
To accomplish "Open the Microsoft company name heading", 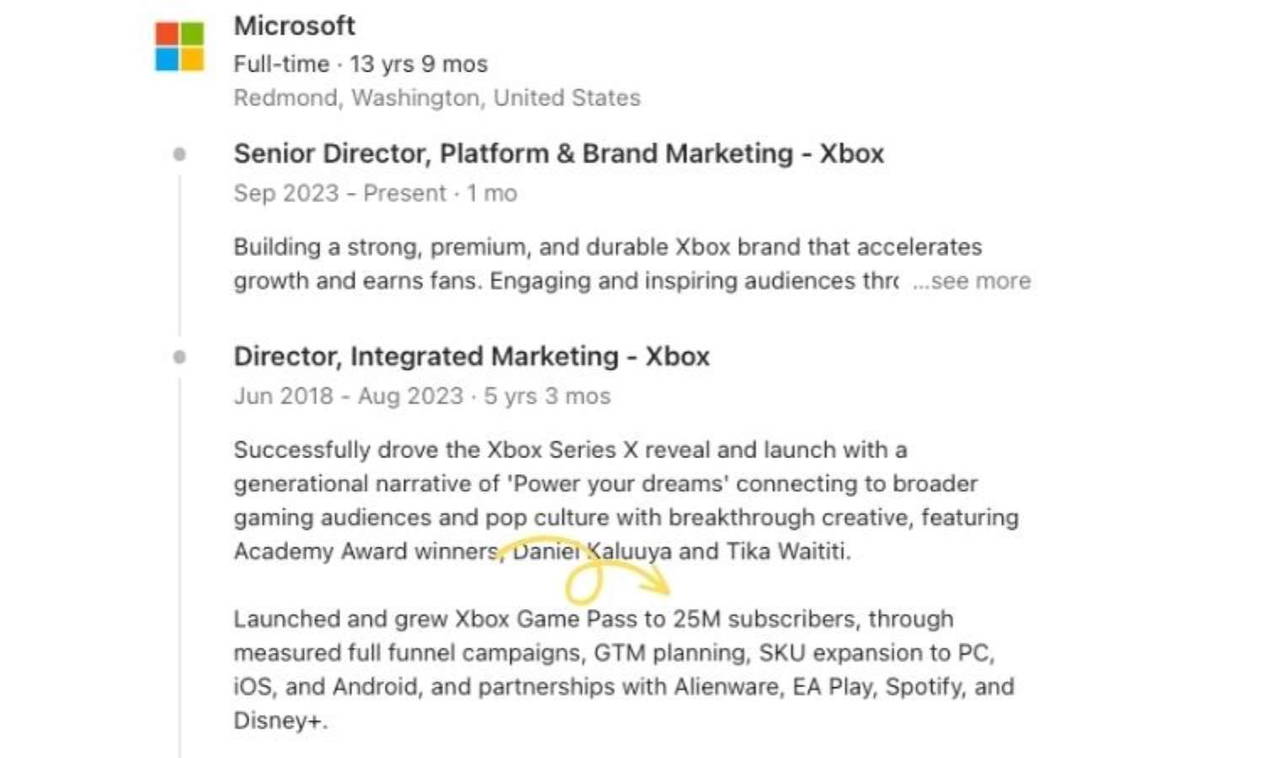I will (294, 26).
